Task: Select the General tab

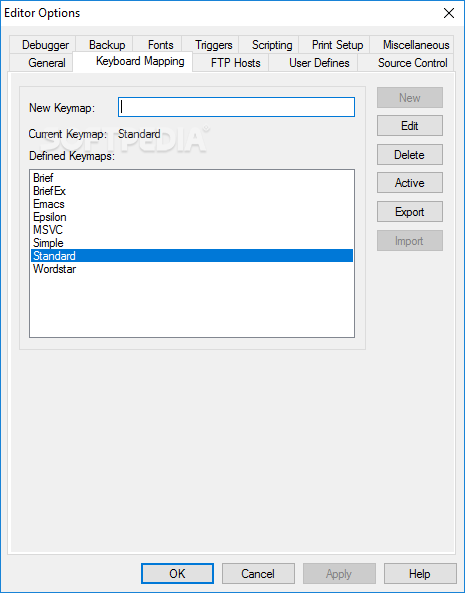Action: click(41, 62)
